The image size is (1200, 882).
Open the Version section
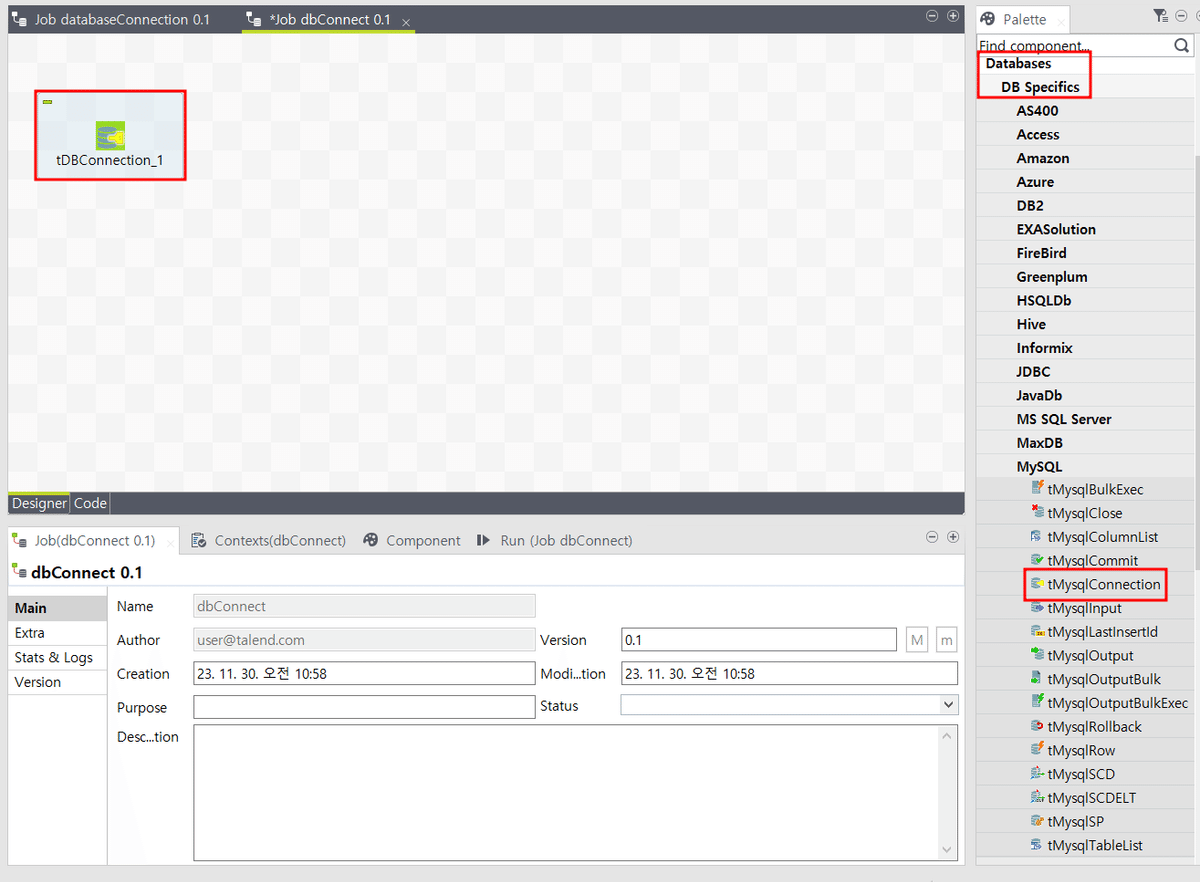tap(57, 682)
